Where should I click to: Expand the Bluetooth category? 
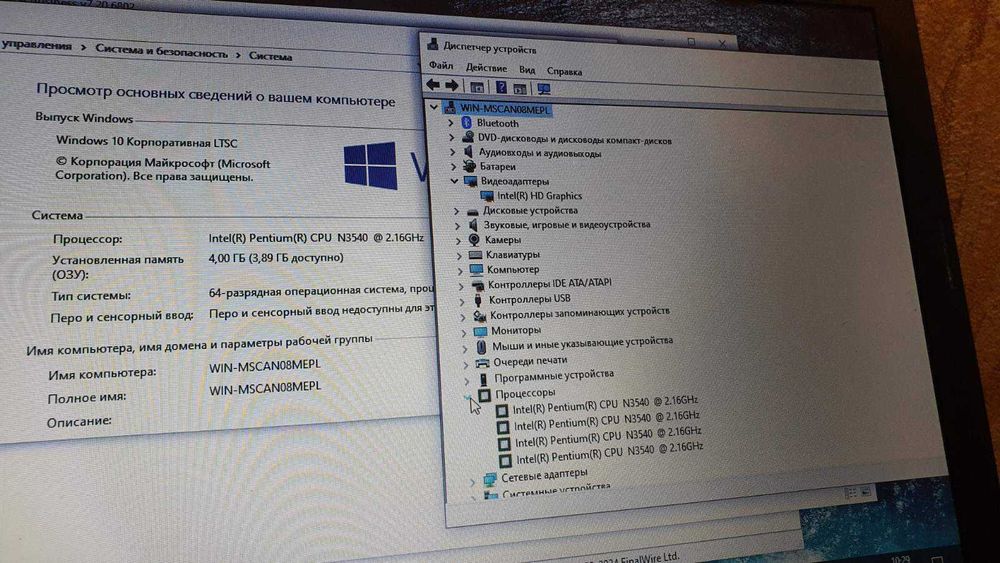[451, 122]
